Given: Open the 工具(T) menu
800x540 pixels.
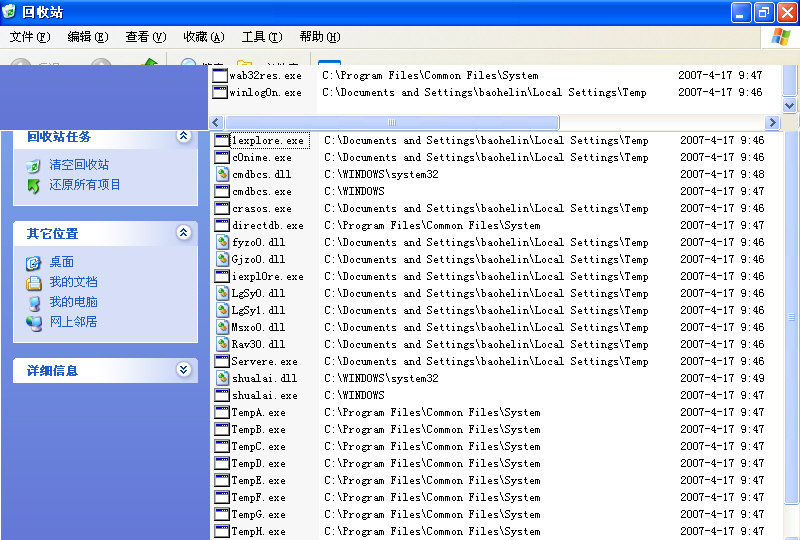Looking at the screenshot, I should [x=262, y=37].
